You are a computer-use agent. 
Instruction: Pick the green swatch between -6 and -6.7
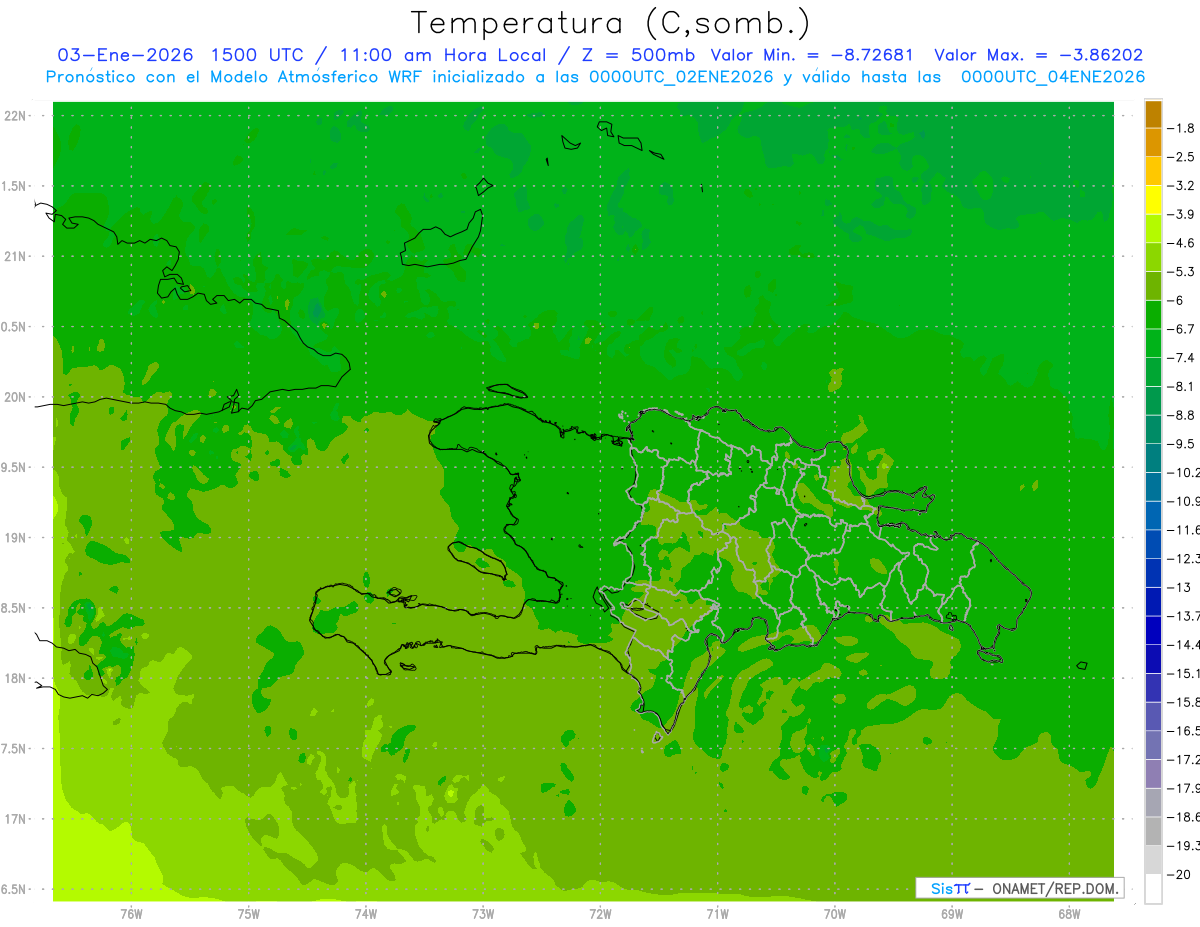pyautogui.click(x=1153, y=314)
